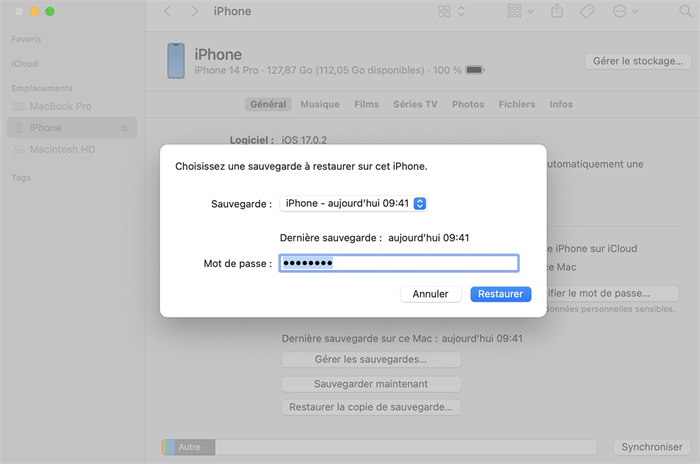700x464 pixels.
Task: Click the tag icon in toolbar
Action: (587, 12)
